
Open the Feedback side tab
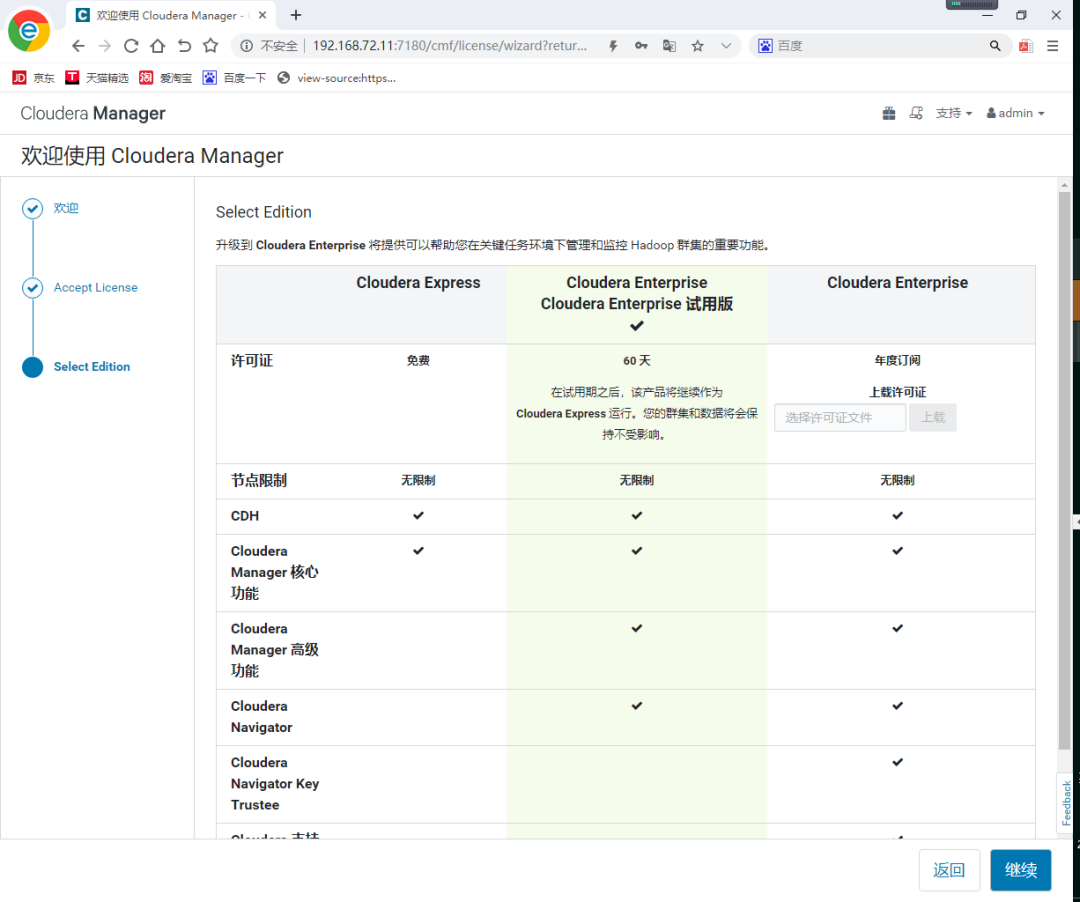pyautogui.click(x=1066, y=803)
